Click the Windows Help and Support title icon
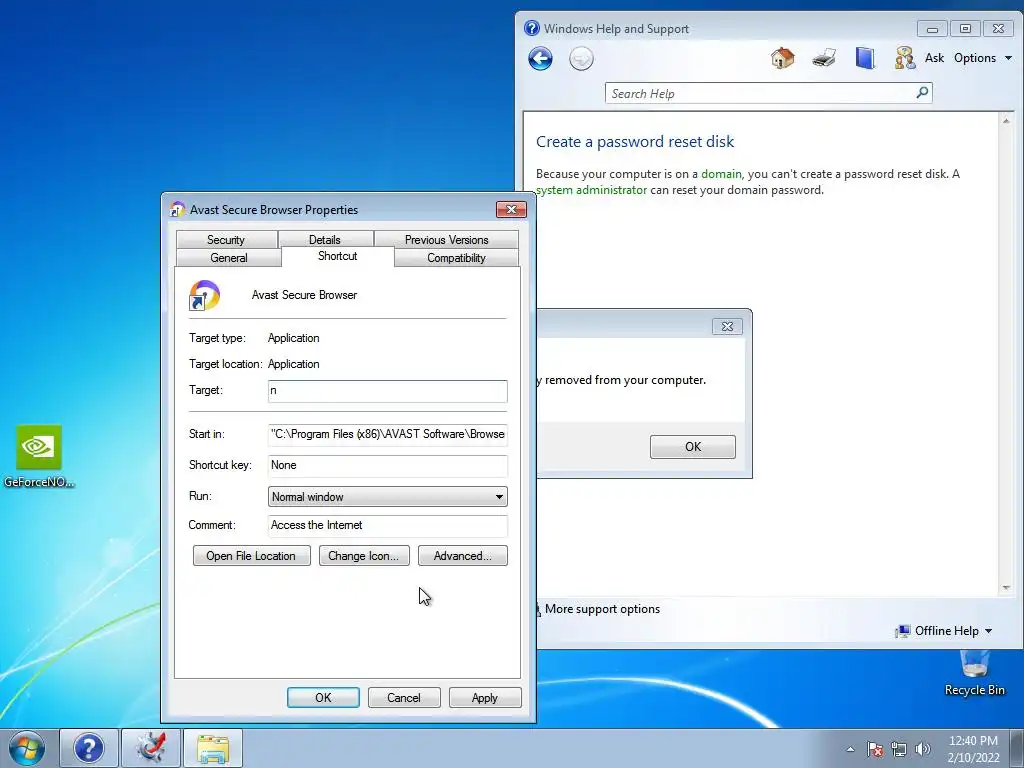Viewport: 1024px width, 768px height. coord(532,28)
